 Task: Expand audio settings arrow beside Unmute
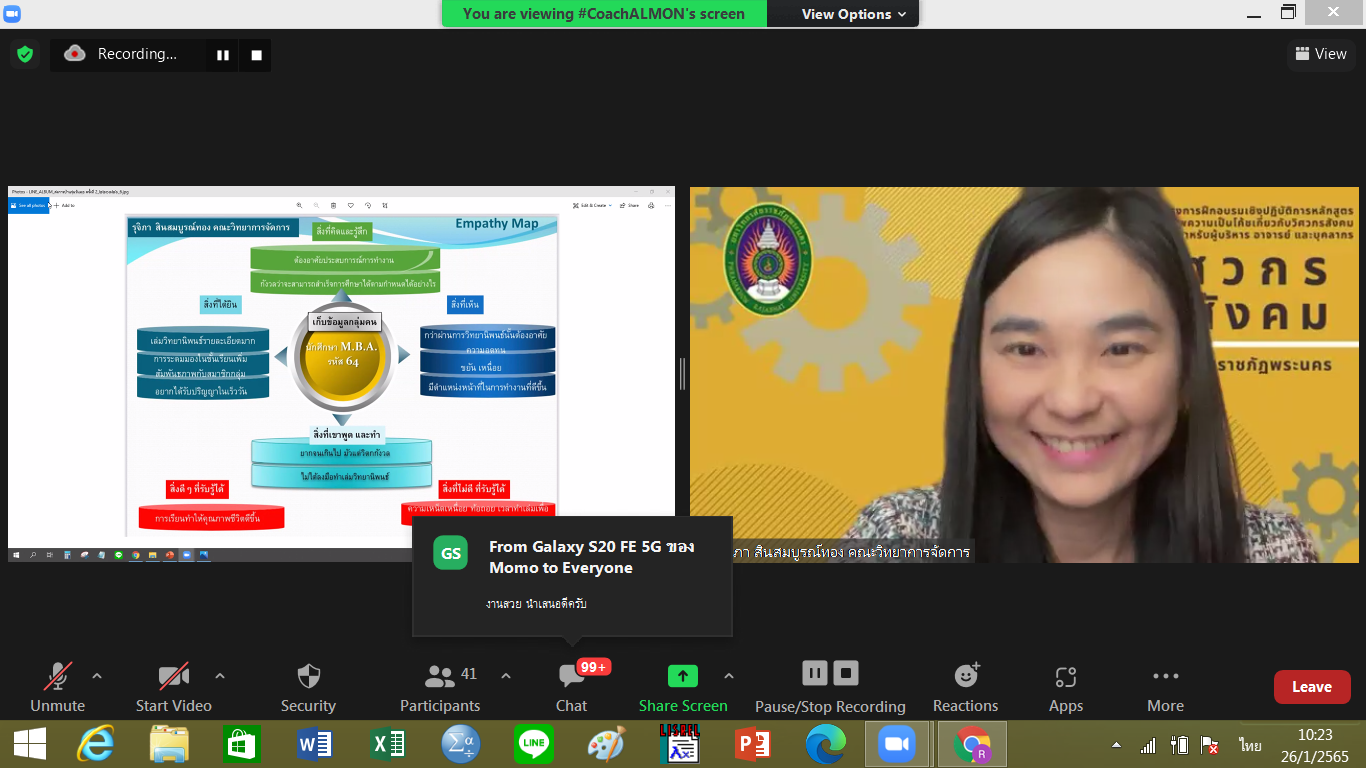97,676
